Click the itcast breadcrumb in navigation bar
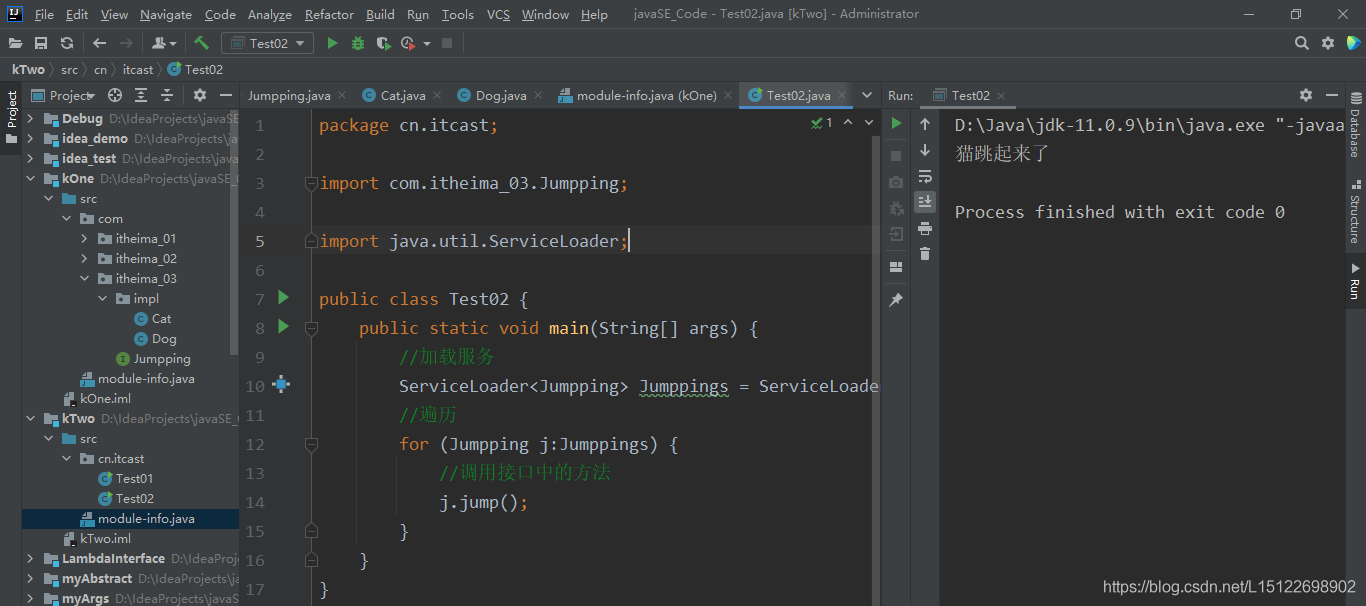 tap(138, 70)
